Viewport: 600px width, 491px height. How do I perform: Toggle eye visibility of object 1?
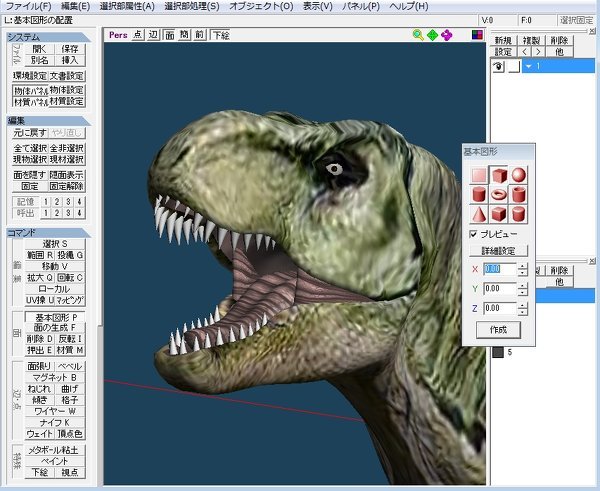[x=498, y=66]
